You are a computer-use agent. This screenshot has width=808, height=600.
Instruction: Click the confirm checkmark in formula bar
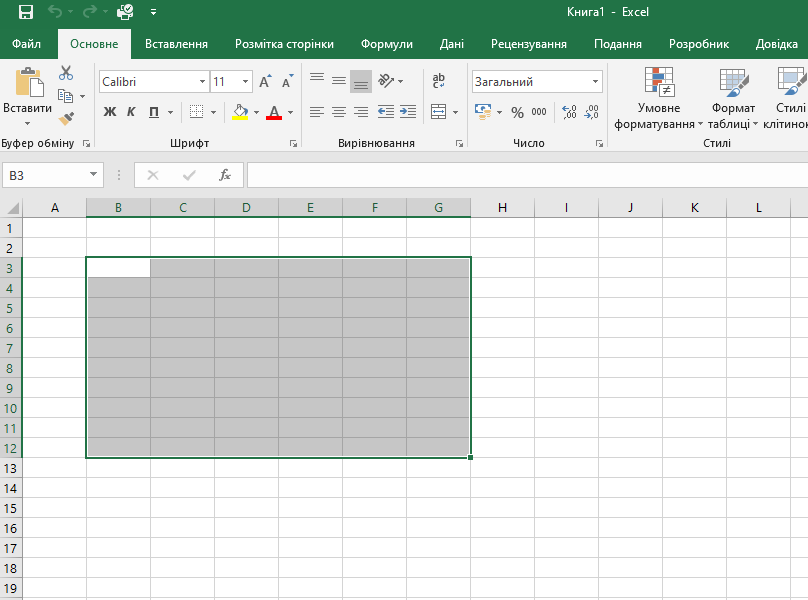pyautogui.click(x=189, y=175)
